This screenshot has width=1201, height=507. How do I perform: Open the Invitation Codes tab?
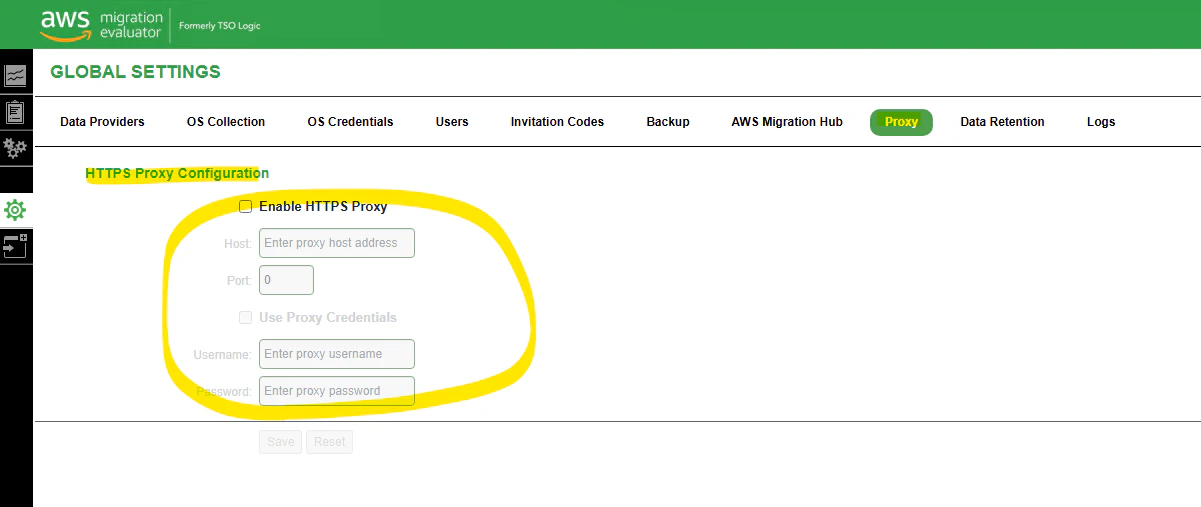[557, 122]
